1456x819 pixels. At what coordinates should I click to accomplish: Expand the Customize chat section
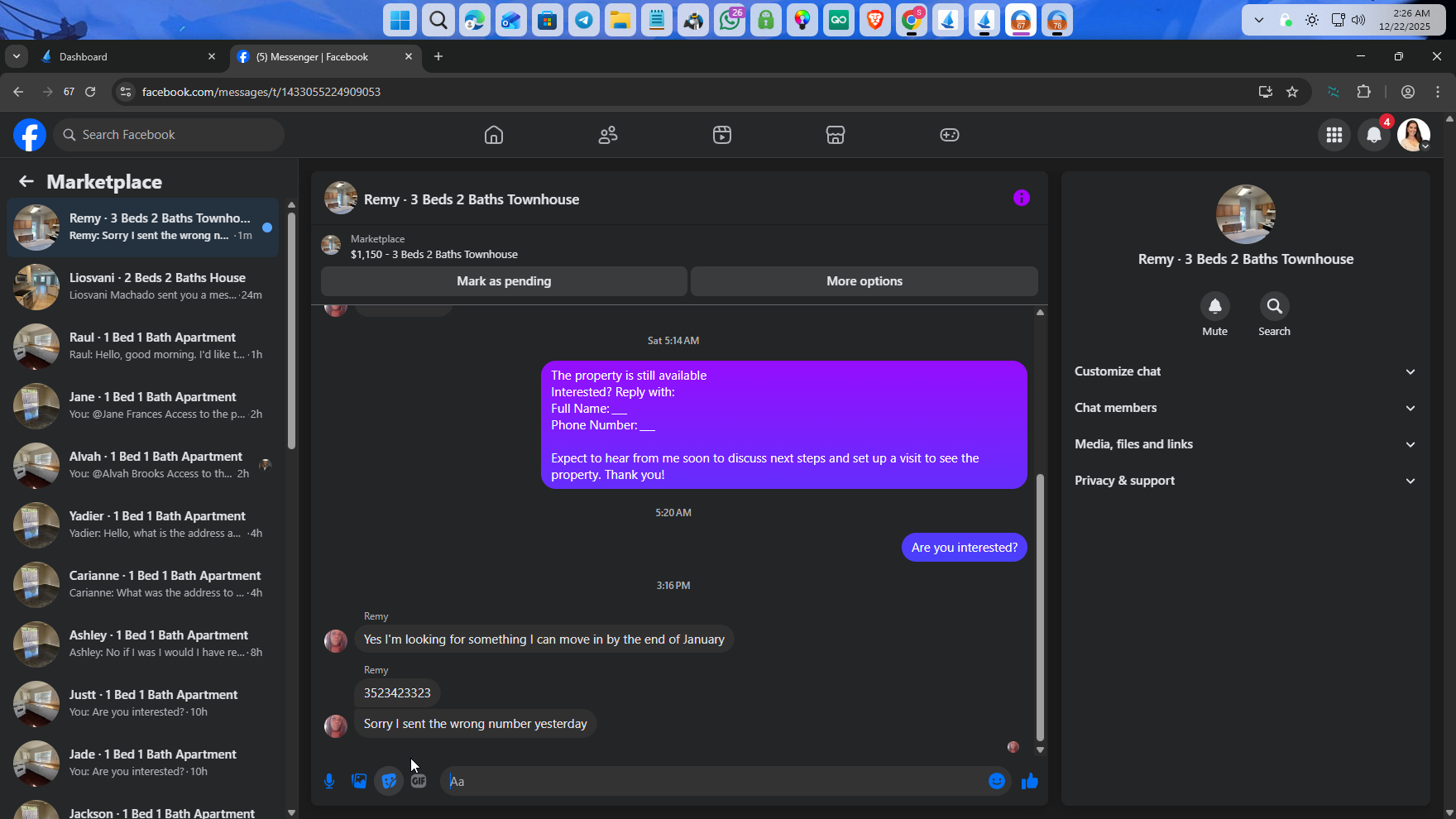1245,371
